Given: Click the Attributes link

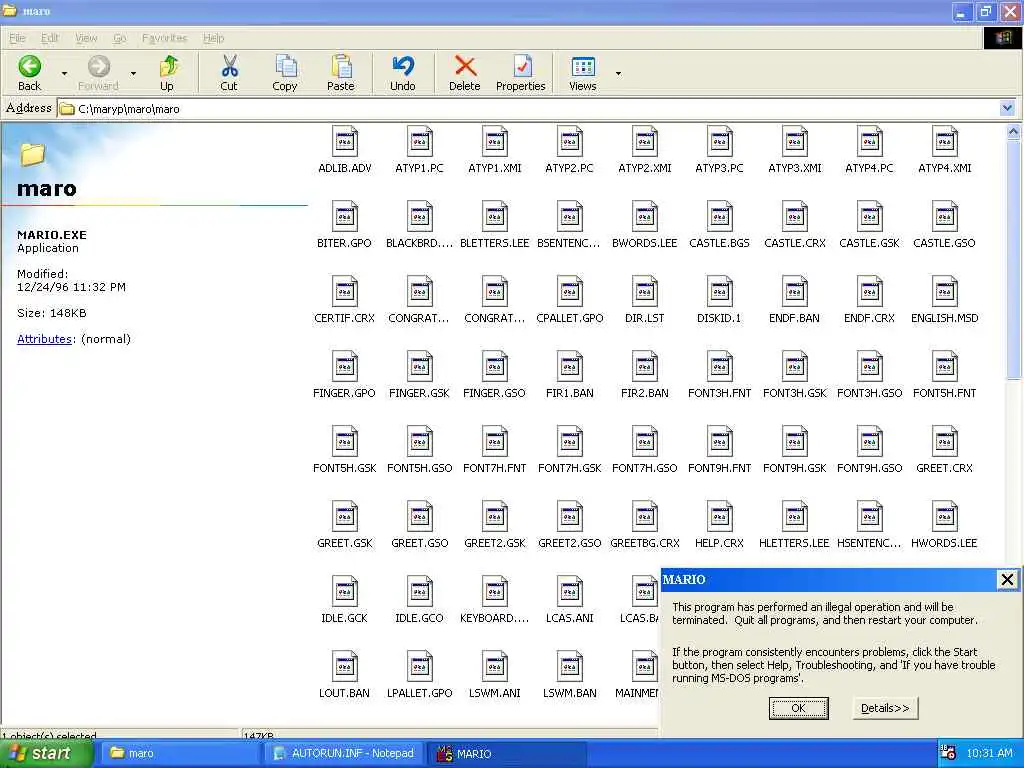Looking at the screenshot, I should (44, 339).
